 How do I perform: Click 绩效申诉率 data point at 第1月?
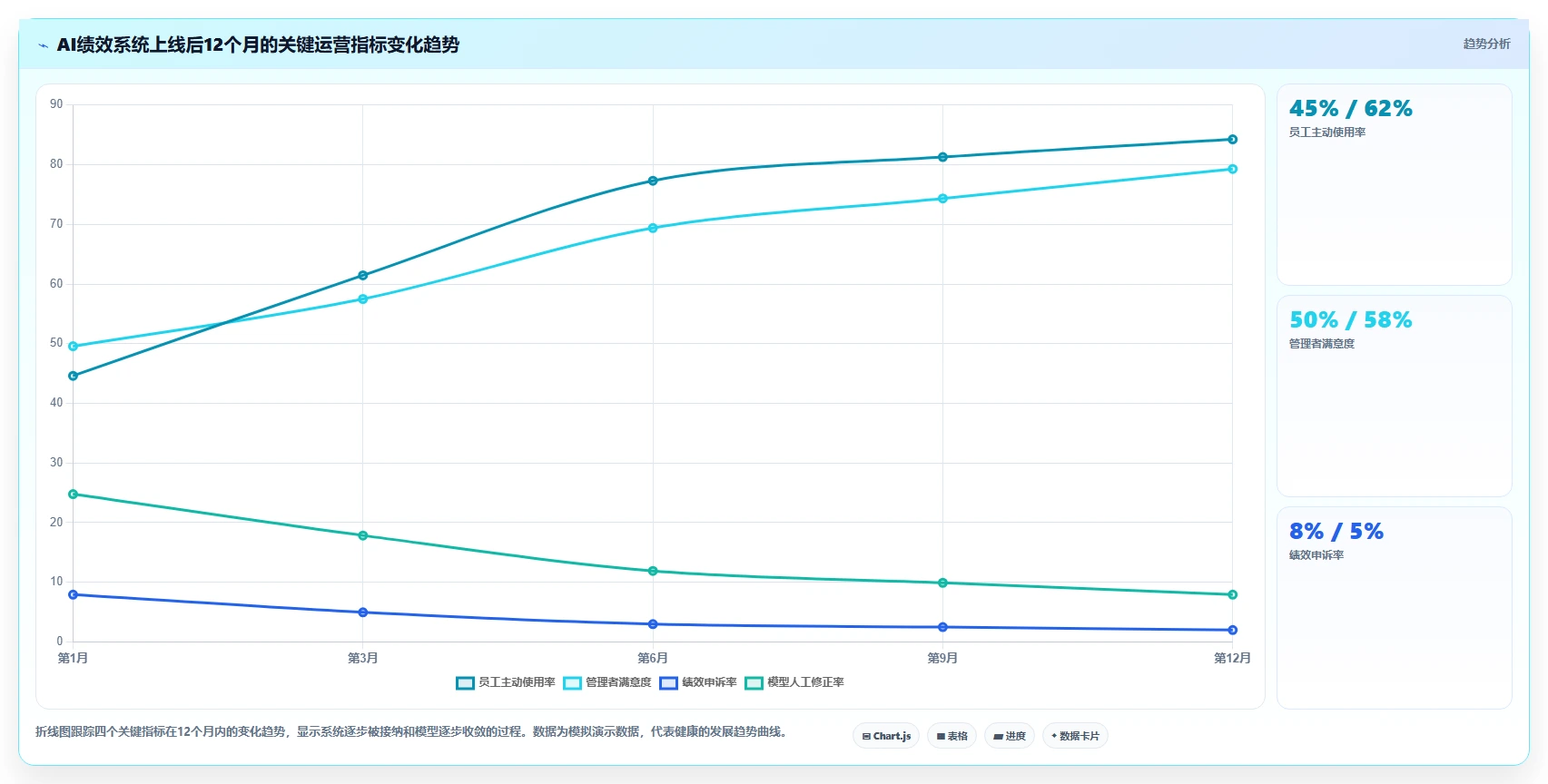(x=74, y=594)
